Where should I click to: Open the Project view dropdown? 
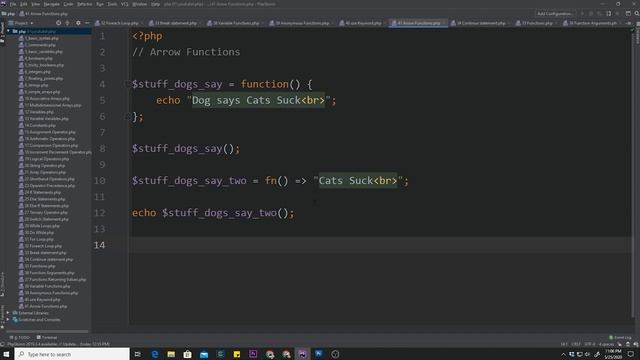(x=21, y=23)
